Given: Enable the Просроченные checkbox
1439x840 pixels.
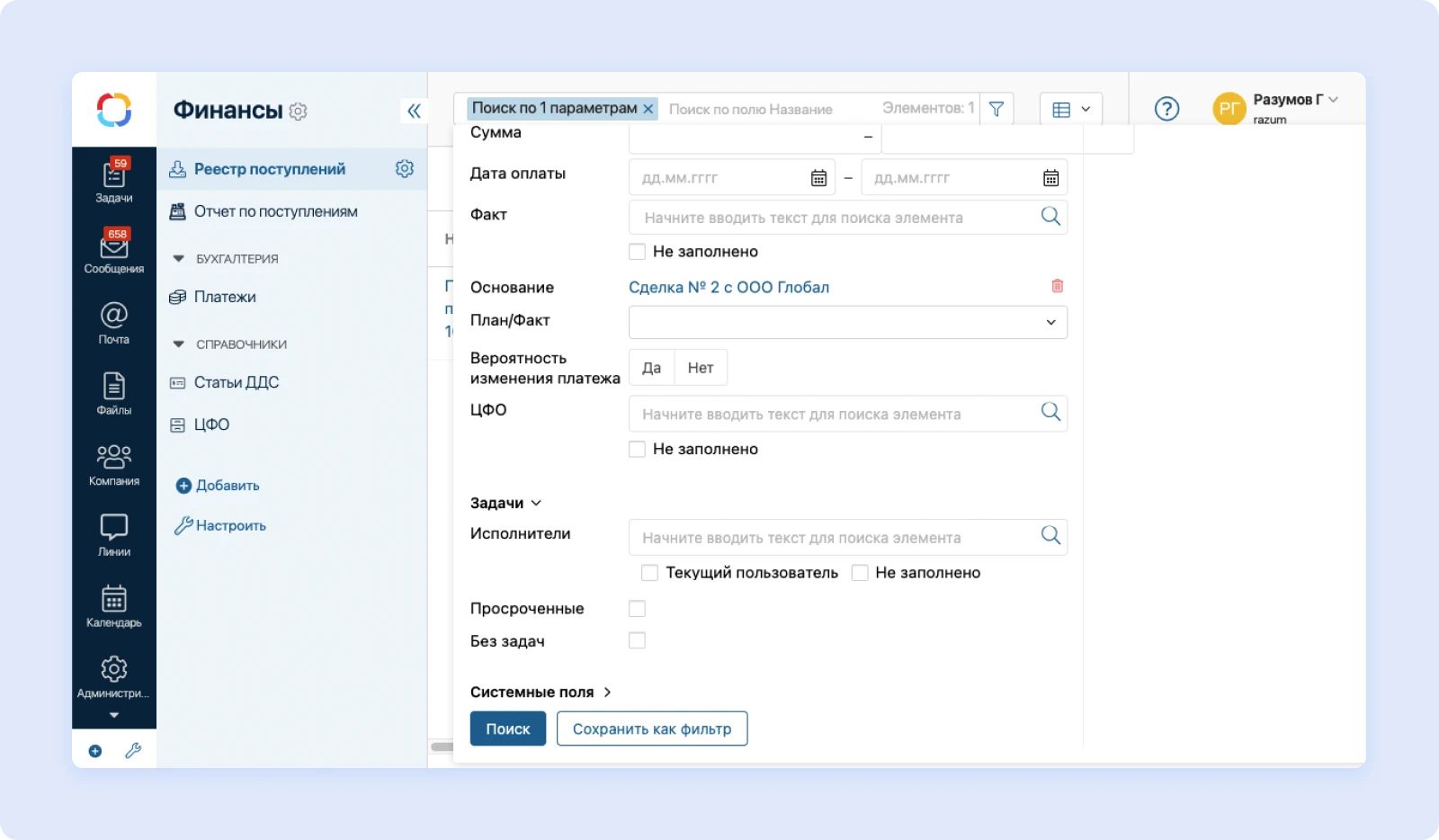Looking at the screenshot, I should tap(637, 609).
